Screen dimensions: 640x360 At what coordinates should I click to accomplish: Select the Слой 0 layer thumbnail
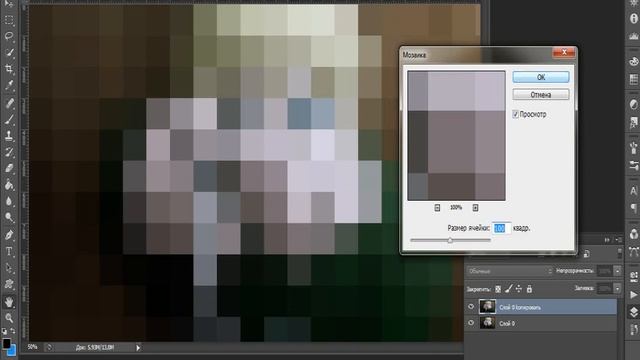tap(487, 323)
